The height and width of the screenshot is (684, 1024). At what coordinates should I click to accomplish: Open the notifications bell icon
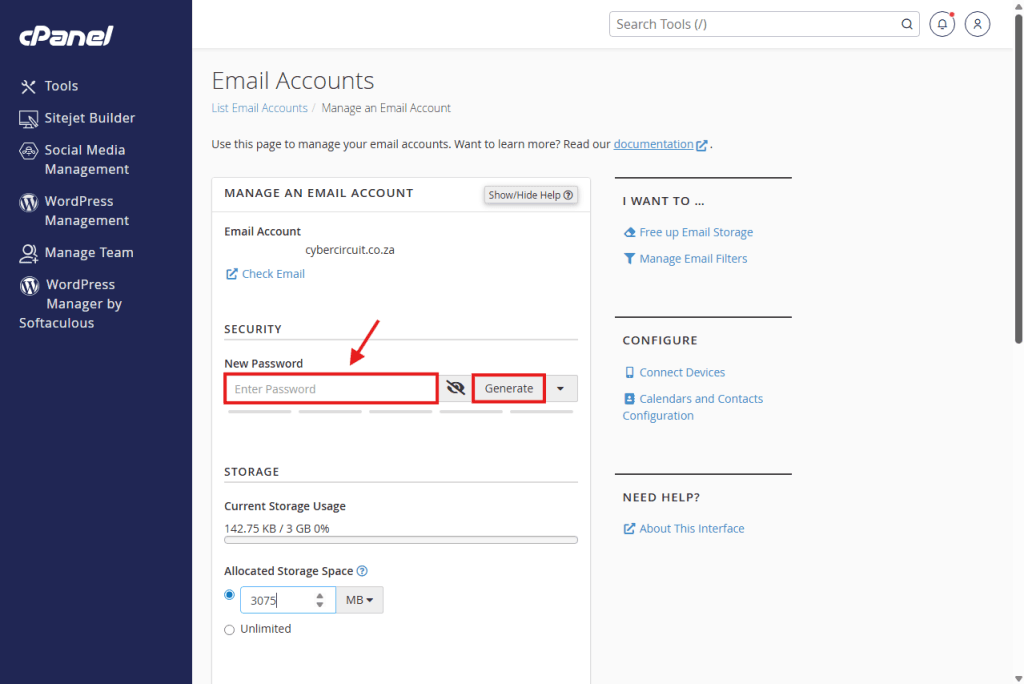click(x=941, y=24)
